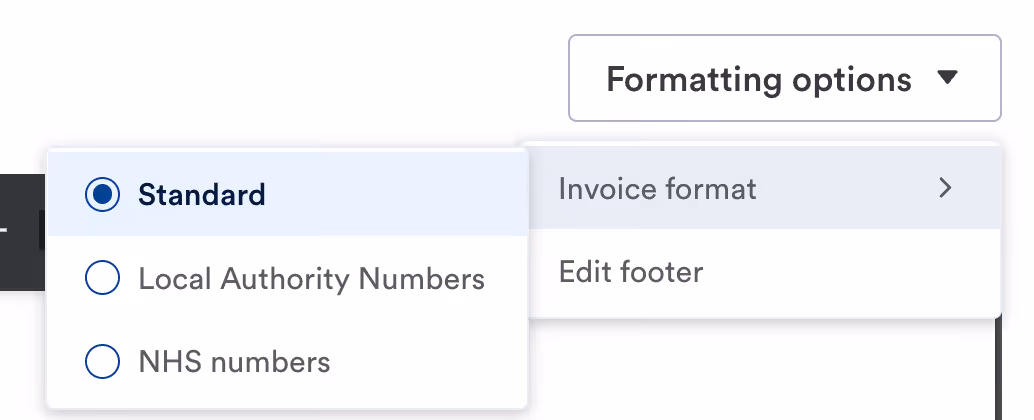Expand the Invoice format submenu
Screen dimensions: 1034x420
pos(762,188)
